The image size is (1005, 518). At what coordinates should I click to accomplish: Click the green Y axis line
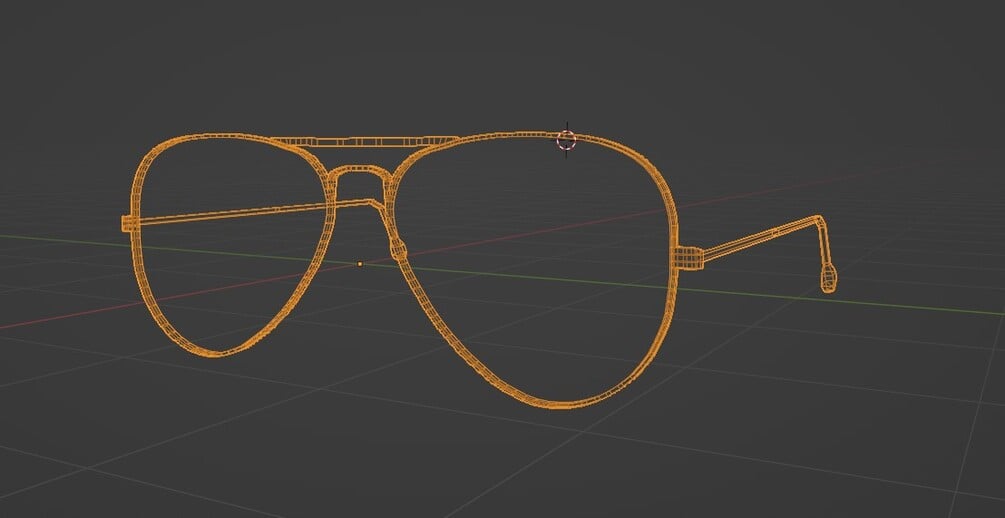(833, 299)
